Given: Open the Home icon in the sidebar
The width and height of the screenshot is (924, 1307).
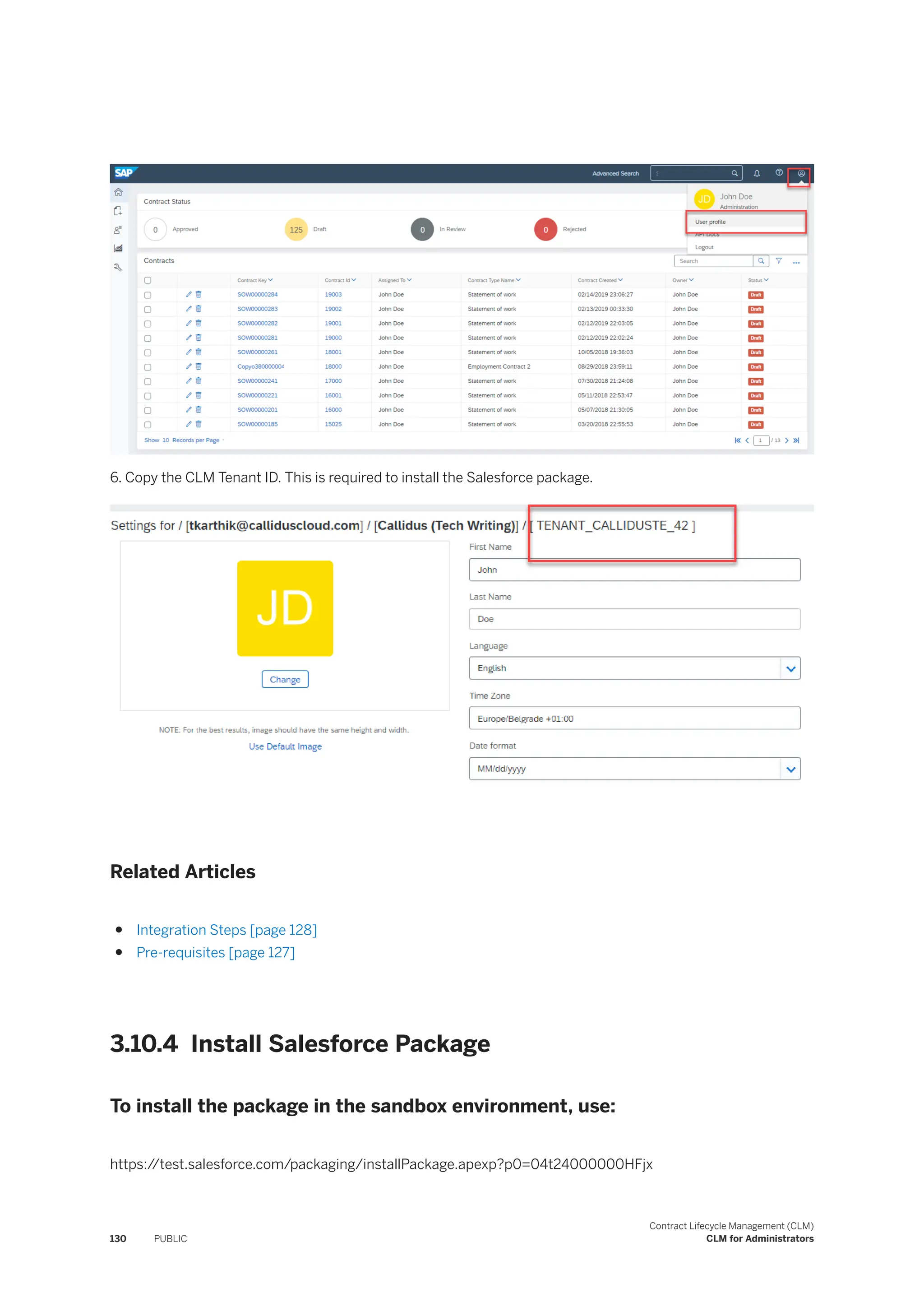Looking at the screenshot, I should [118, 192].
